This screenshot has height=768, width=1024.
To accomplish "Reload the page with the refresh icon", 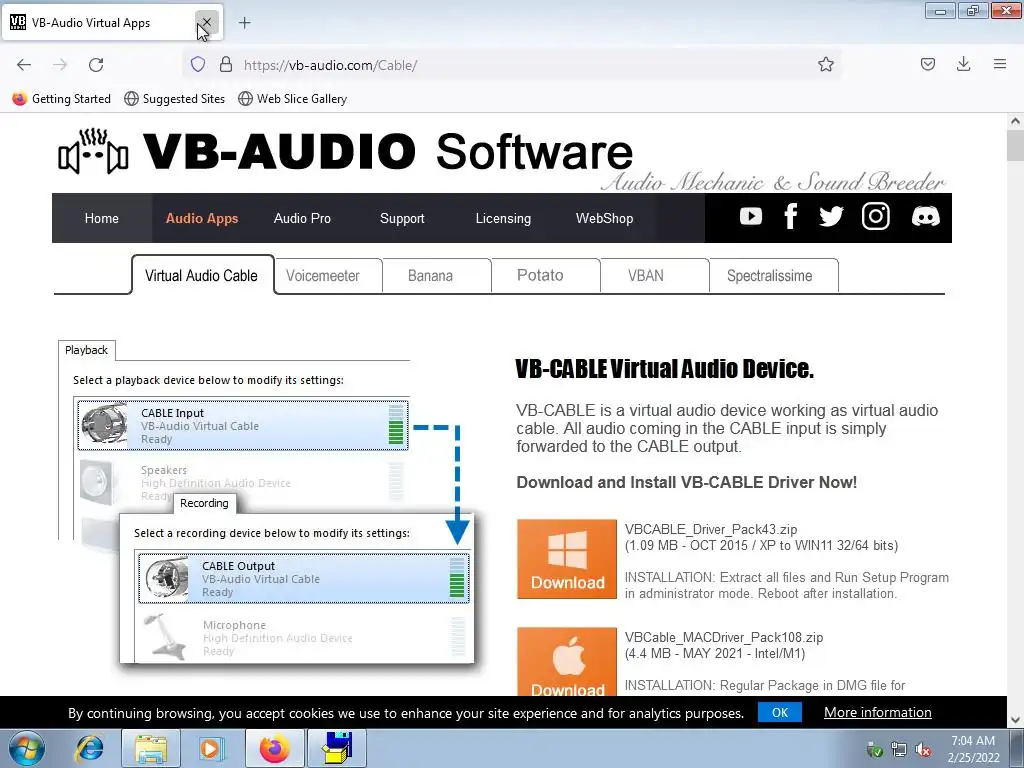I will [96, 65].
